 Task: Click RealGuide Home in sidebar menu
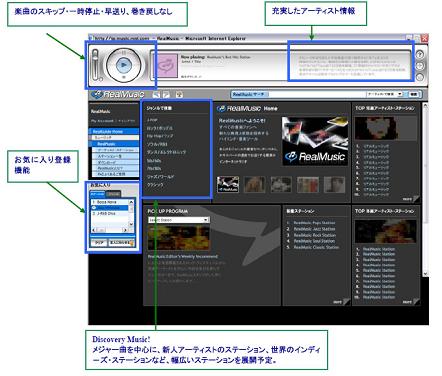click(x=114, y=131)
